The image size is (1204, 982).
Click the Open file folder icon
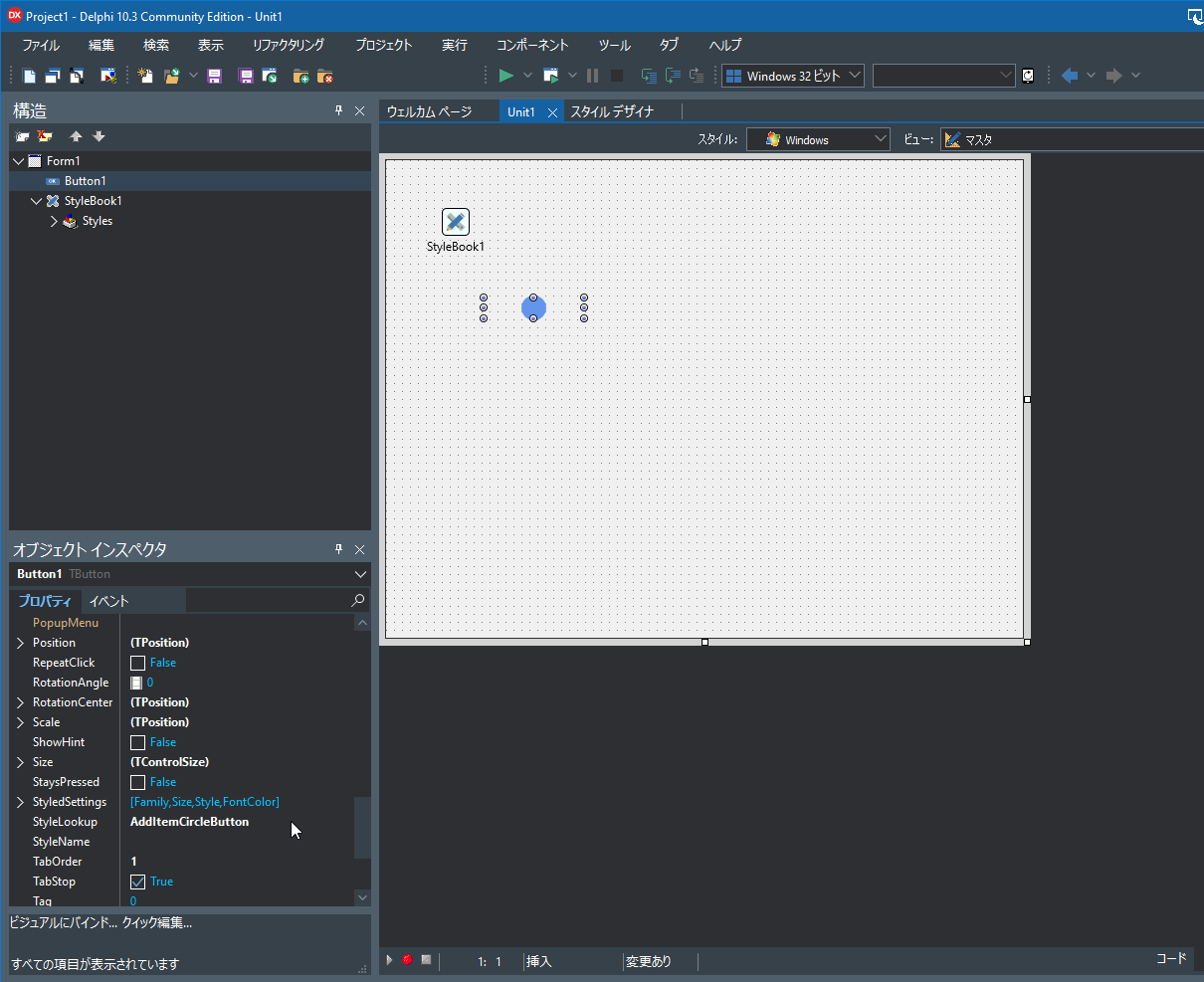172,76
